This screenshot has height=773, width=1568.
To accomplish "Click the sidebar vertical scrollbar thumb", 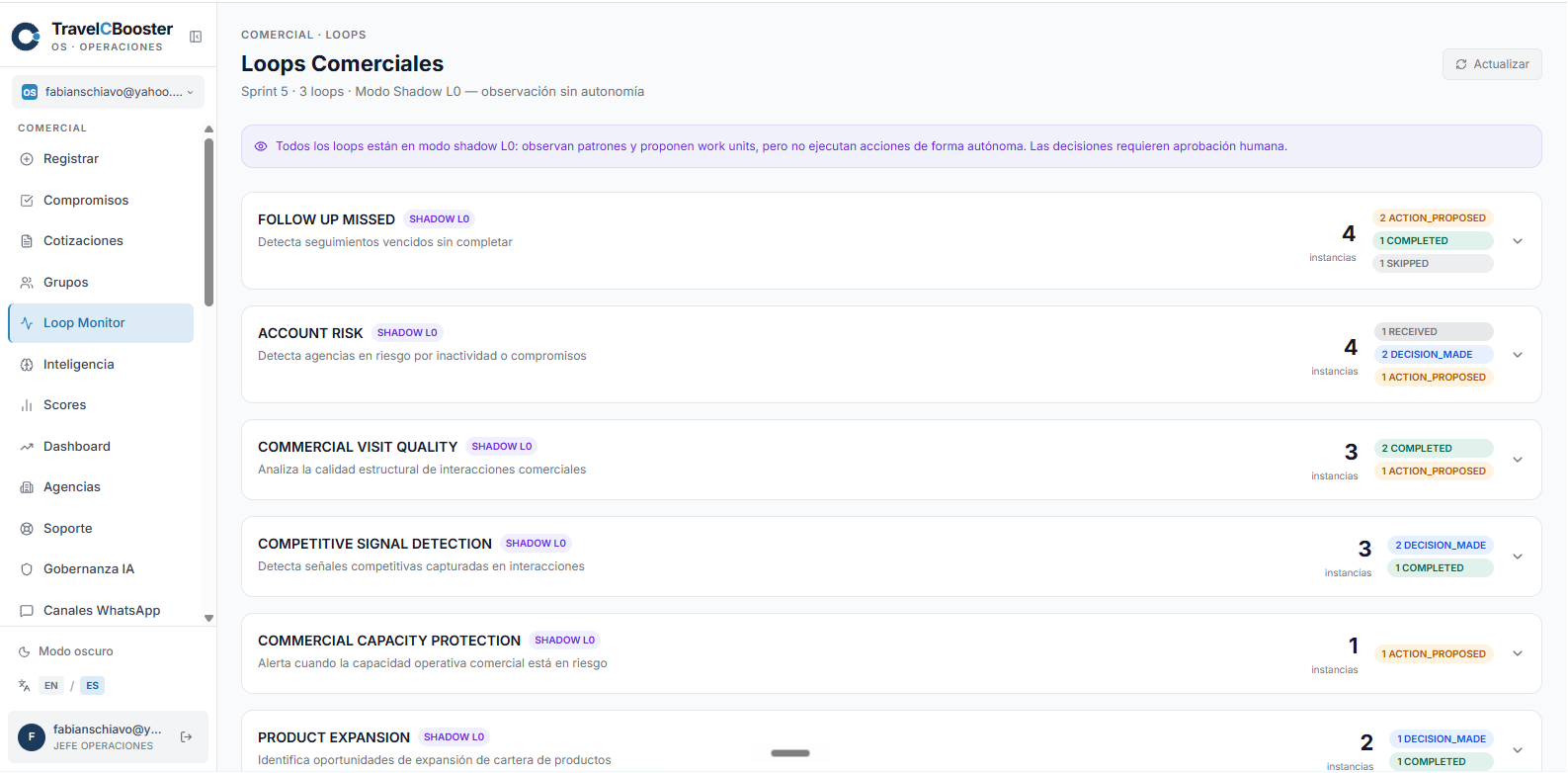I will (208, 222).
